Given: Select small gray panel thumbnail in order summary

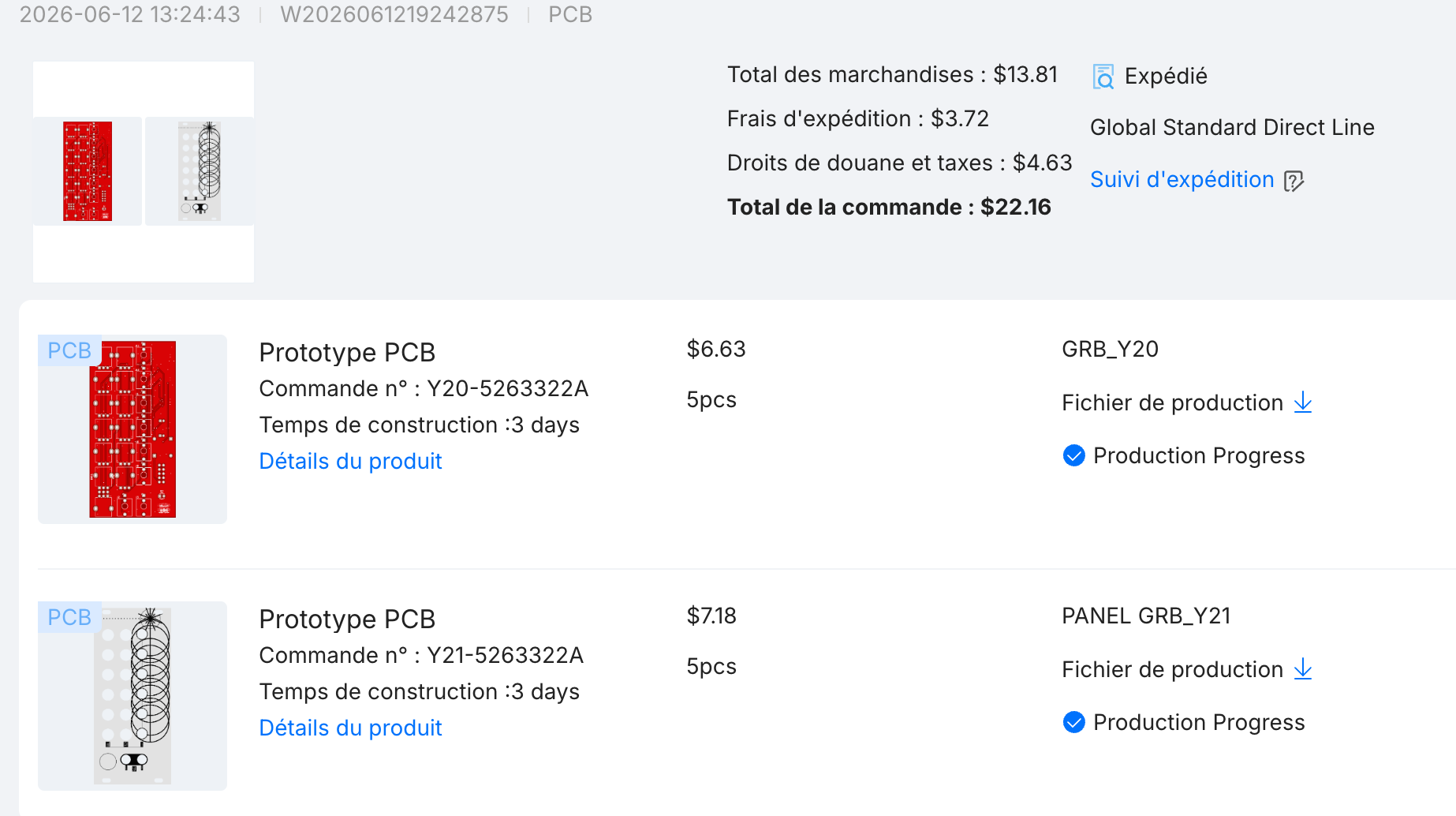Looking at the screenshot, I should point(200,171).
